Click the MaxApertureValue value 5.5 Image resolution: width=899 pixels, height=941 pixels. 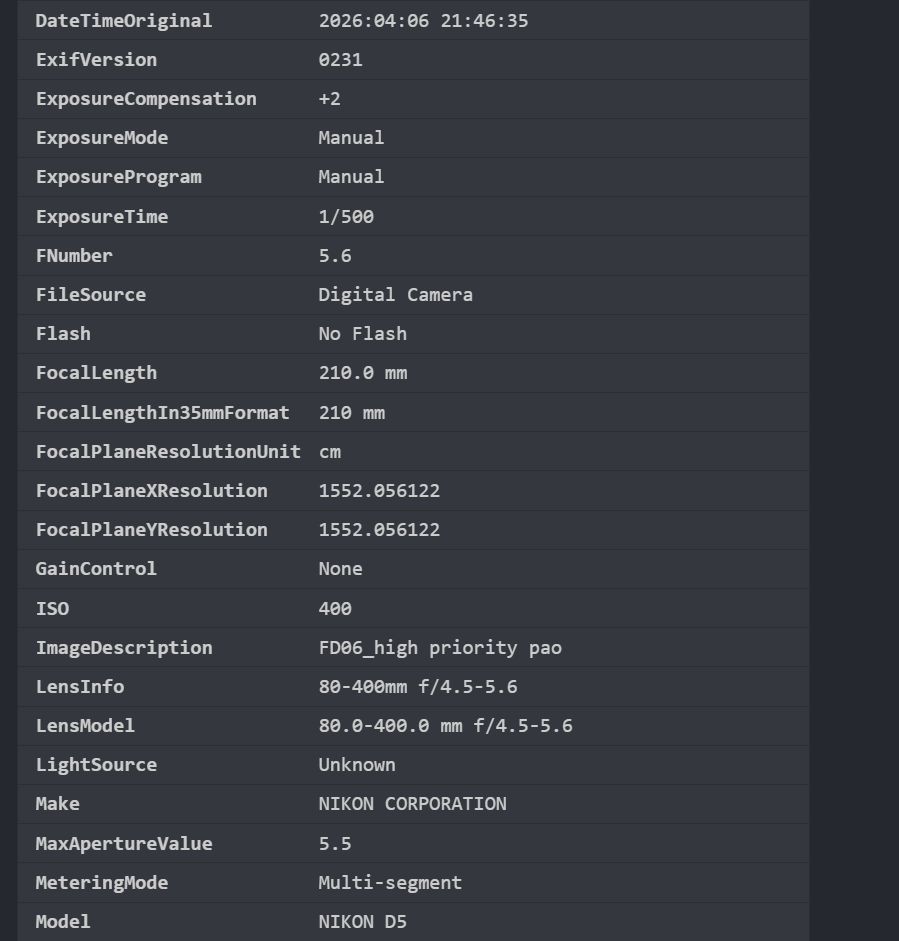pyautogui.click(x=335, y=844)
